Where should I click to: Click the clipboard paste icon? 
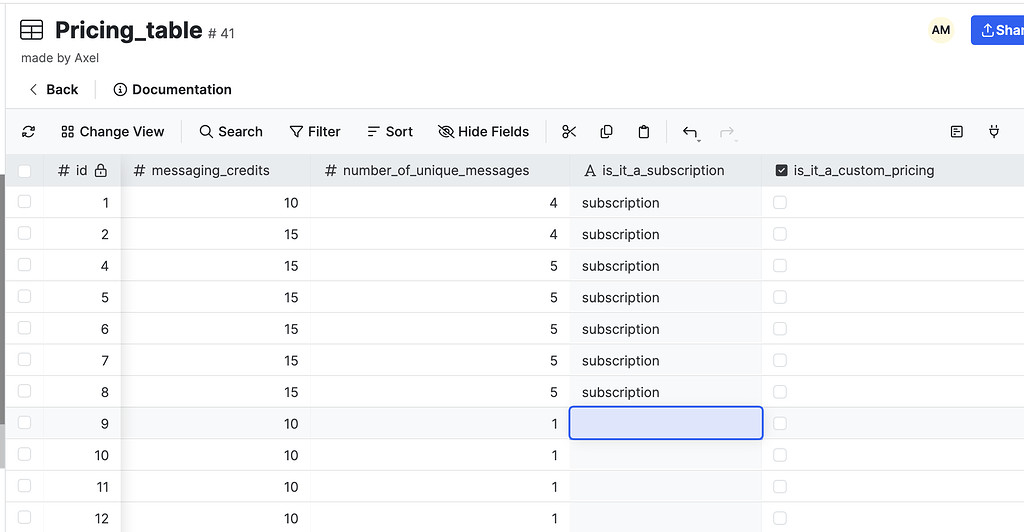644,132
